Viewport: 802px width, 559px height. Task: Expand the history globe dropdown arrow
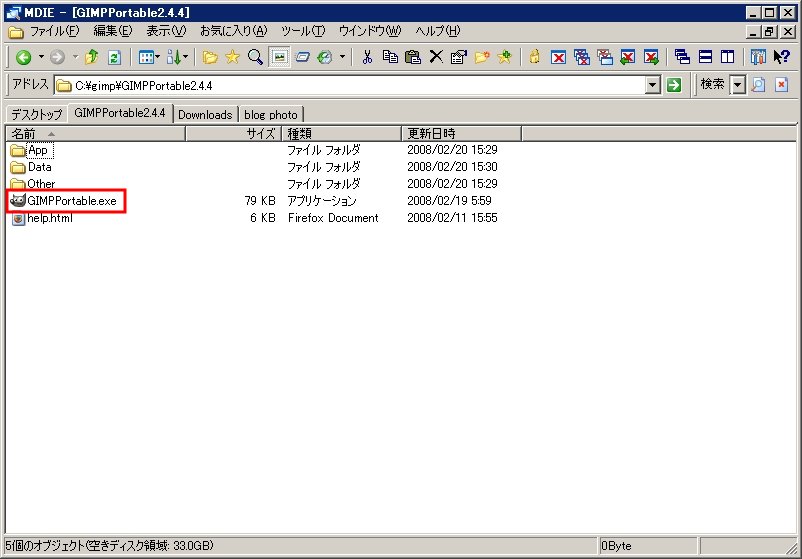click(x=342, y=57)
